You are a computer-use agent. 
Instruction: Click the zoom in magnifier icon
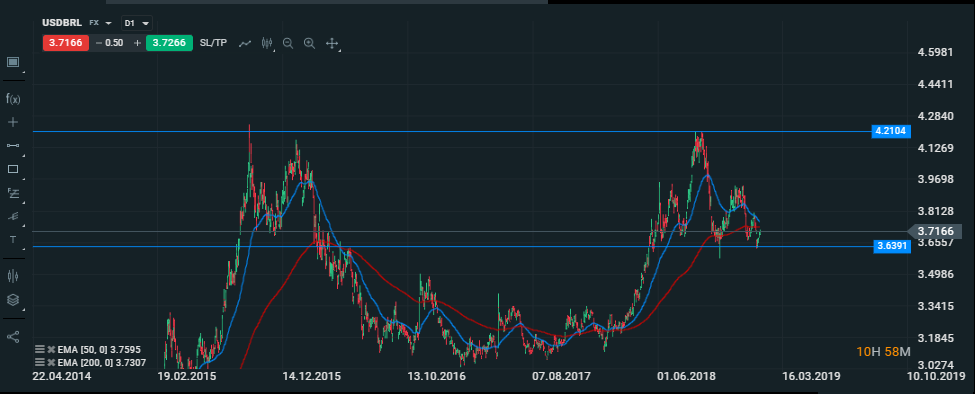point(309,43)
